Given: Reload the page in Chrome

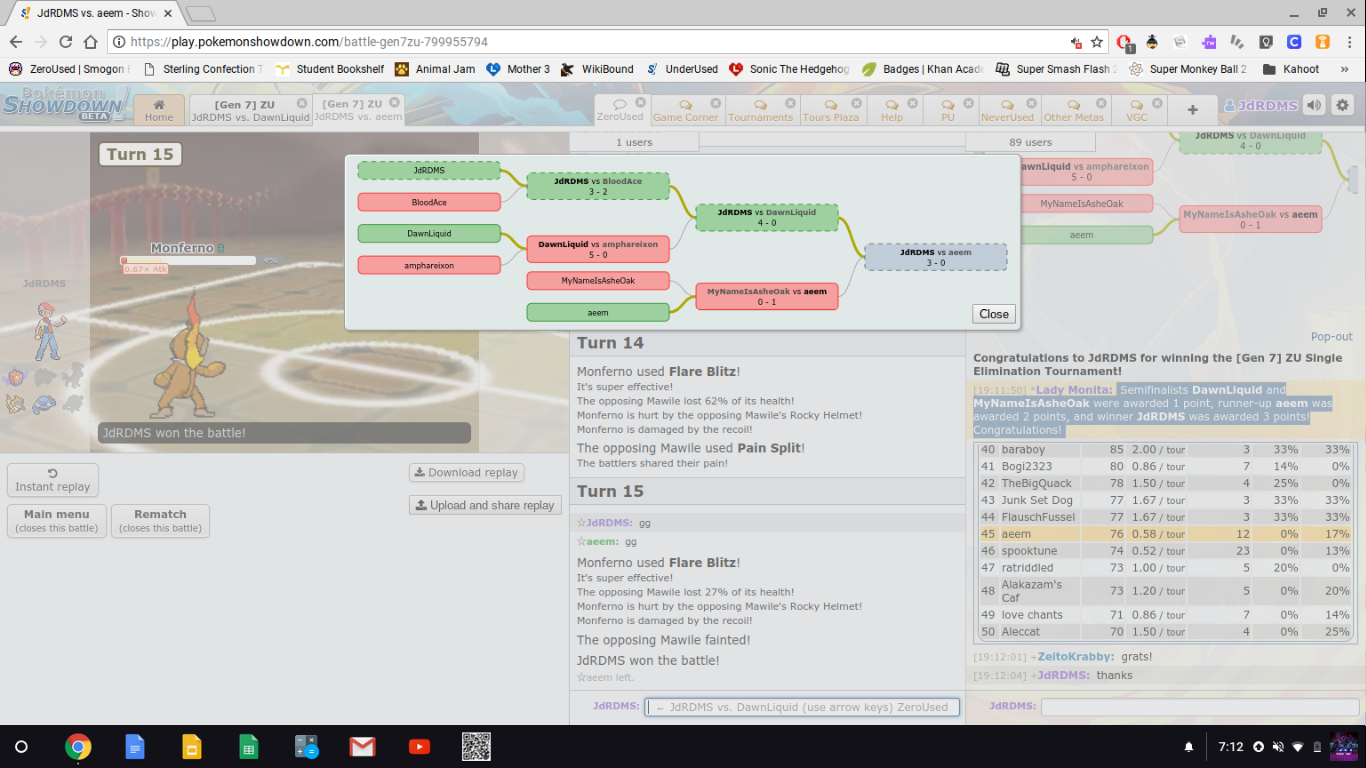Looking at the screenshot, I should click(x=66, y=42).
